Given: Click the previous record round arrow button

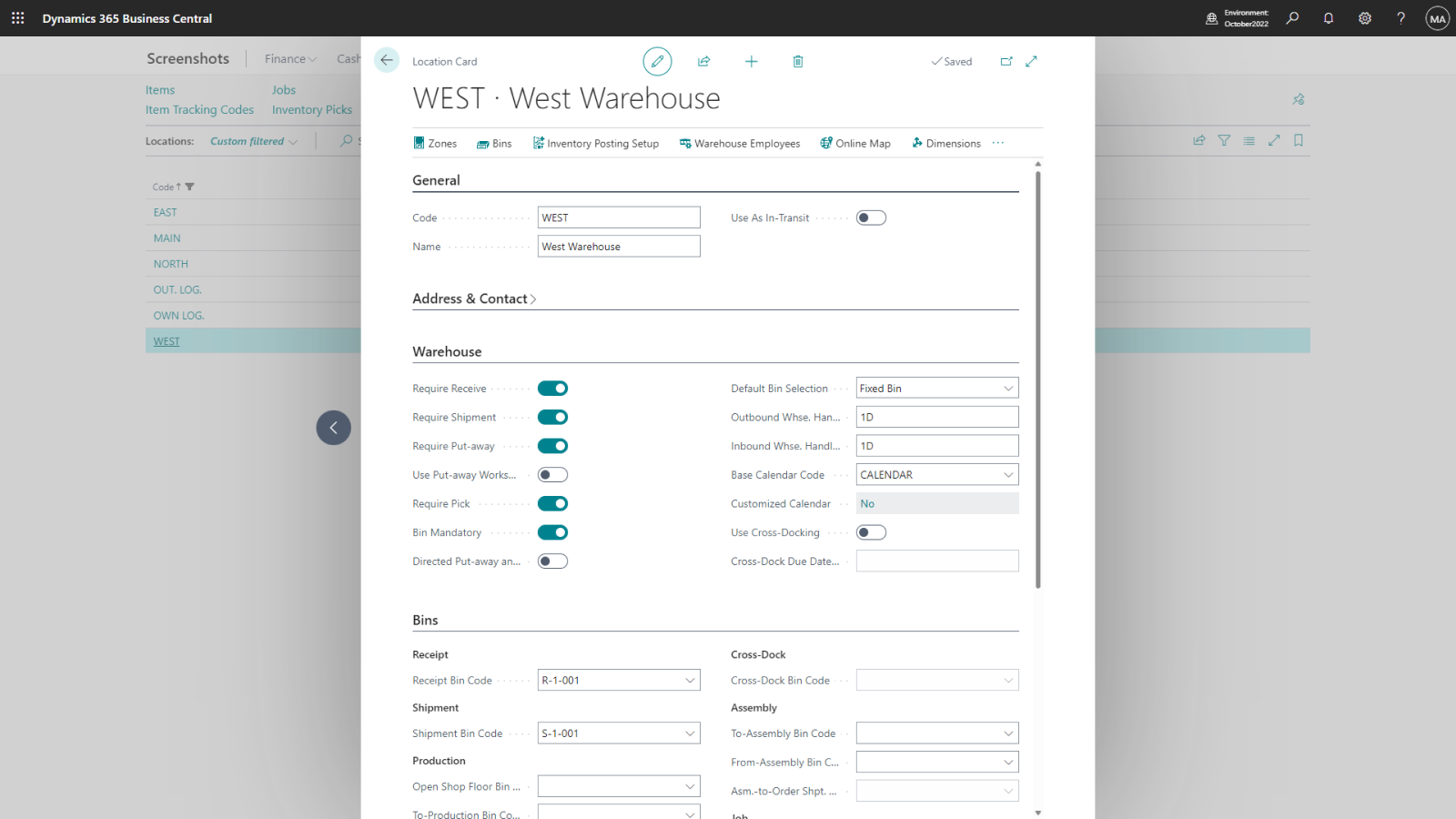Looking at the screenshot, I should pyautogui.click(x=334, y=428).
